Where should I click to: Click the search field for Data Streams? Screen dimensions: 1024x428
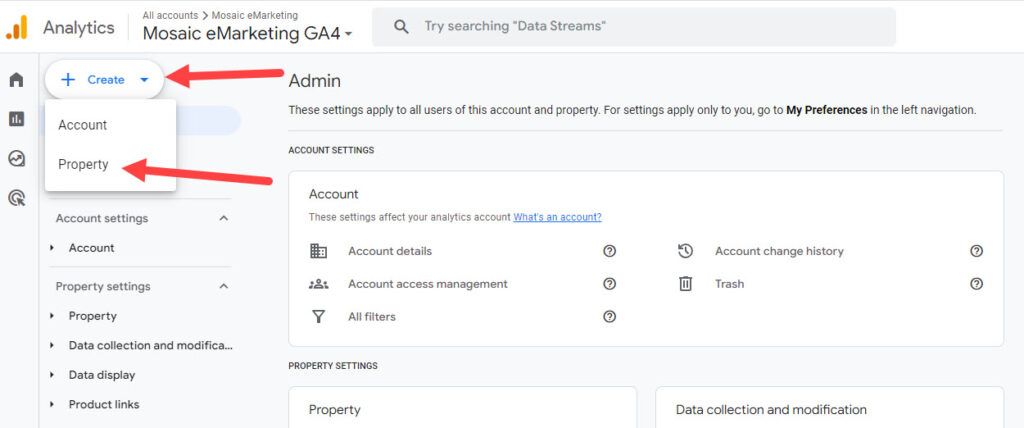(x=634, y=27)
